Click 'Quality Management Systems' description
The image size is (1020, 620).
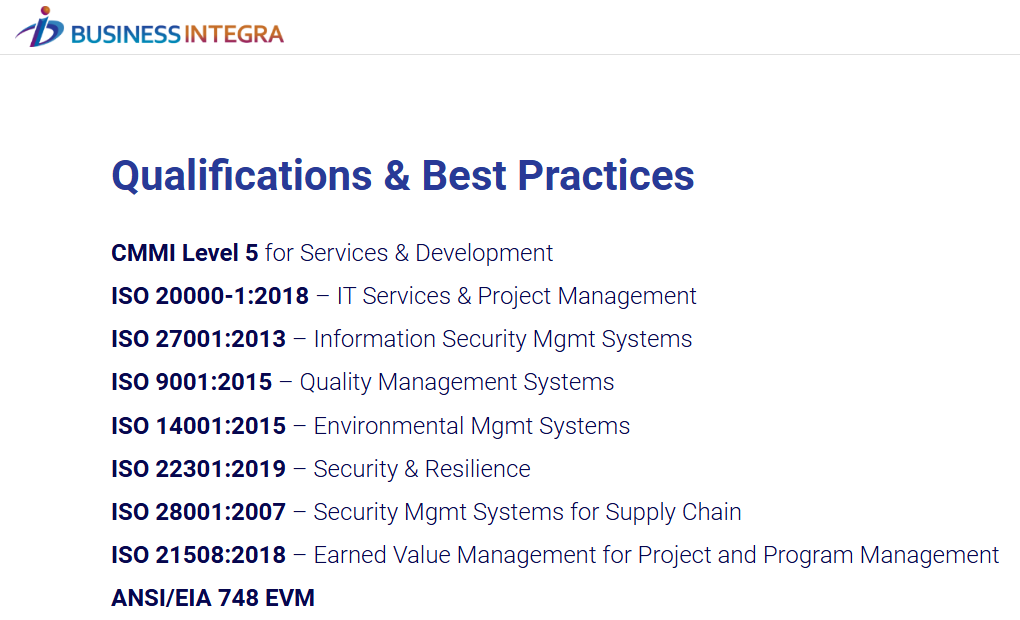(x=457, y=382)
